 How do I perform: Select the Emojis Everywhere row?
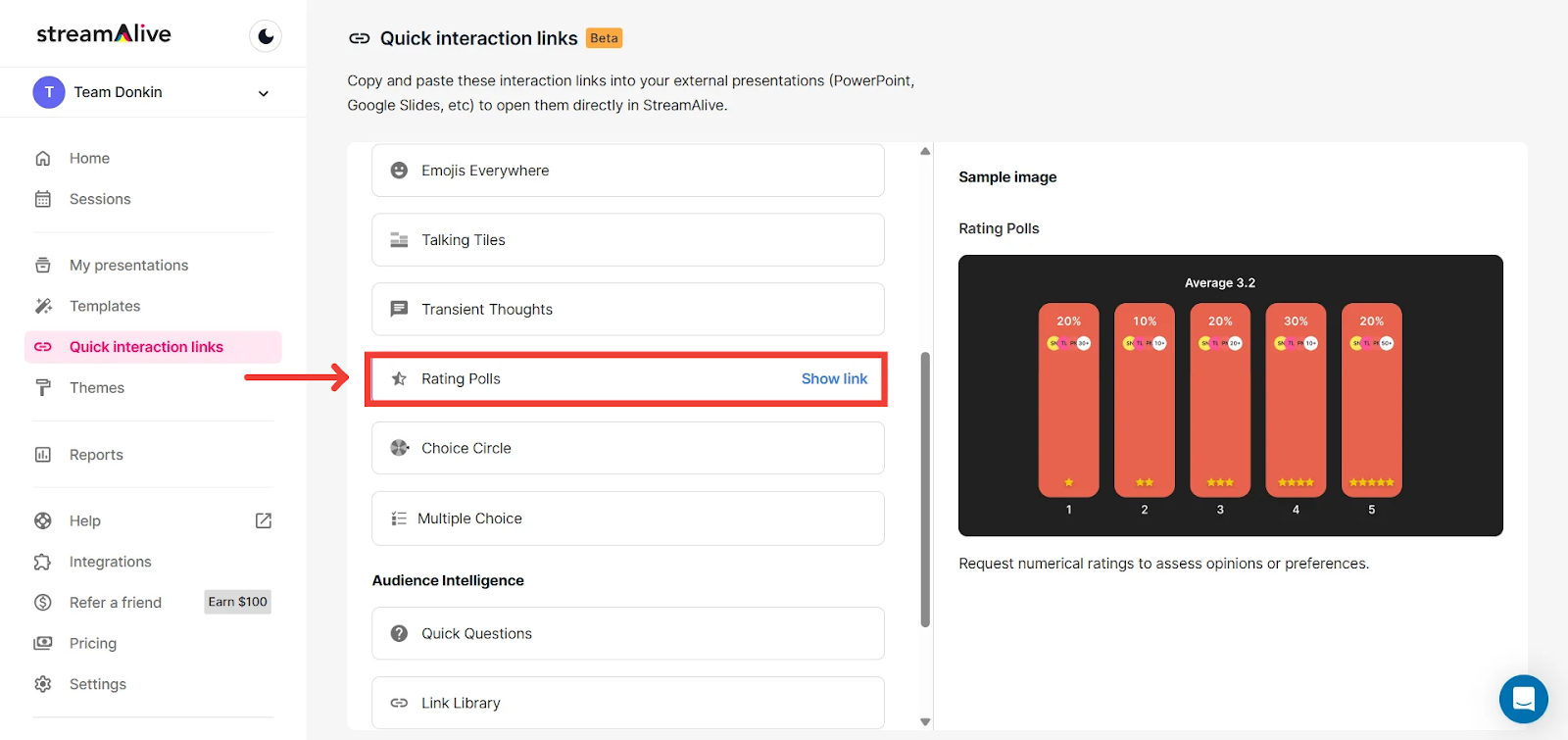[x=628, y=171]
